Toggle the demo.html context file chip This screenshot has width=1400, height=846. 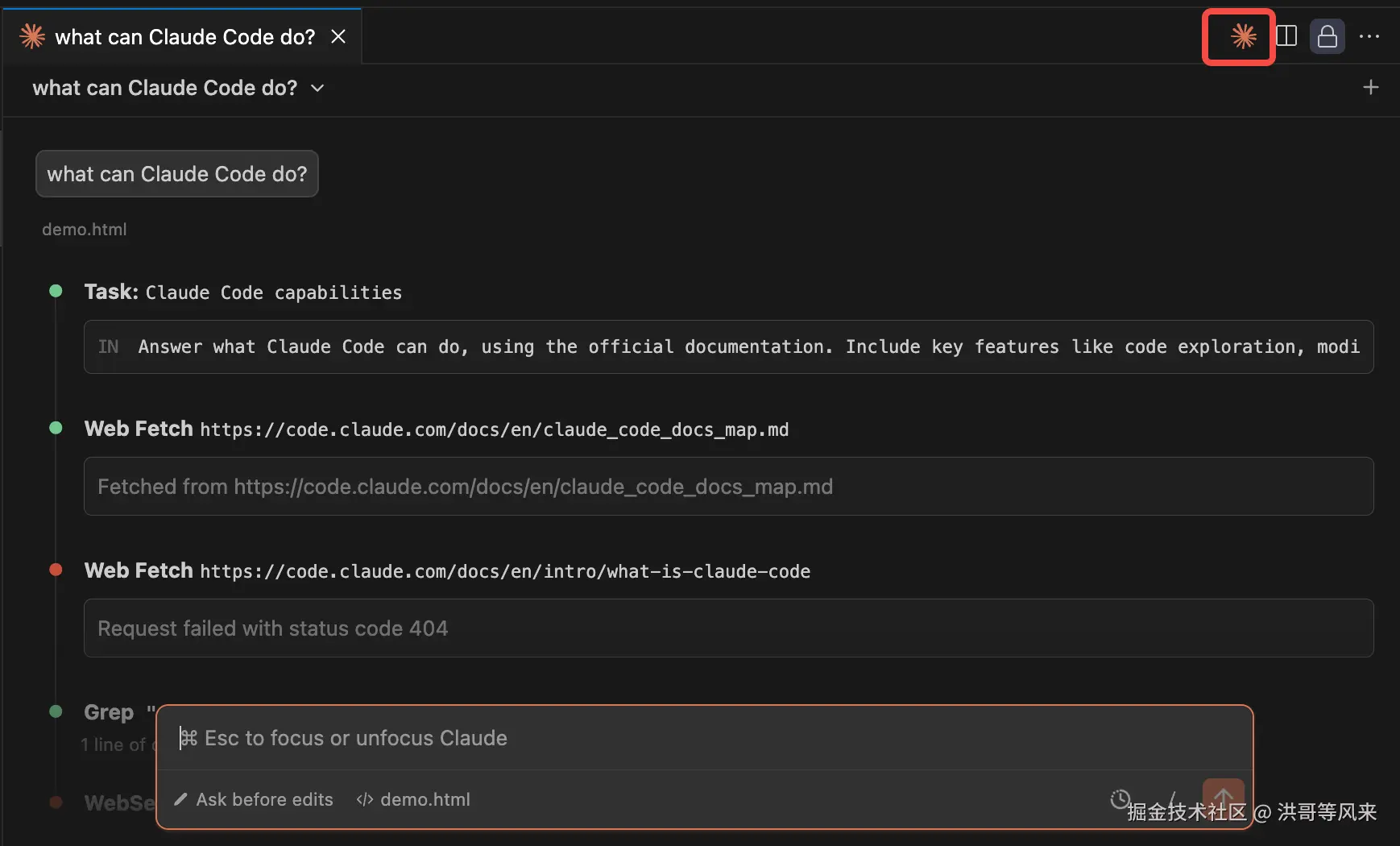point(413,799)
